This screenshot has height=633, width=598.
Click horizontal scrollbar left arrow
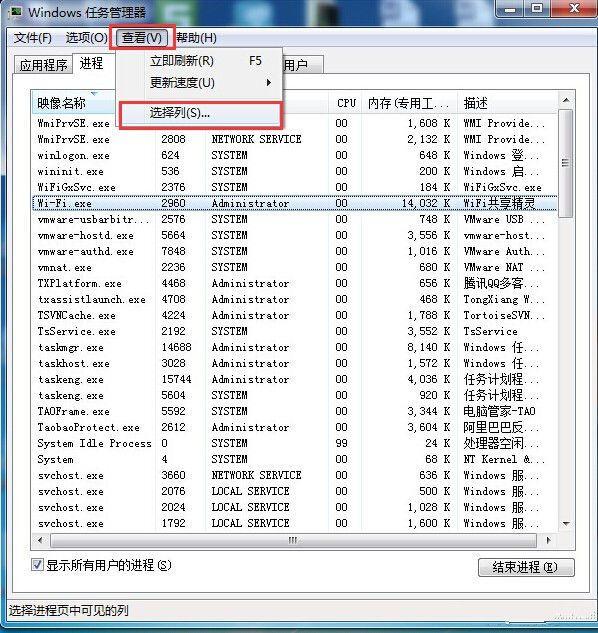[40, 540]
